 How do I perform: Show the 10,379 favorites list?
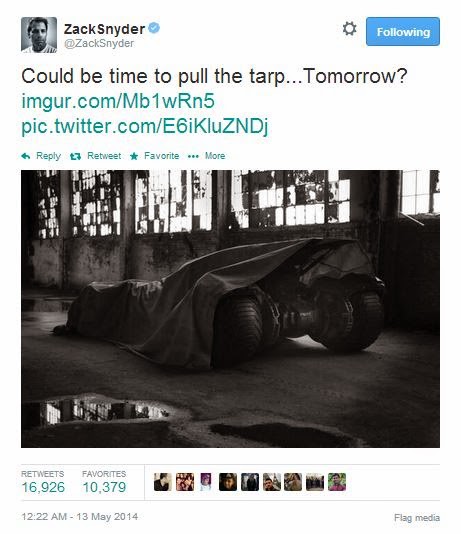[x=104, y=483]
